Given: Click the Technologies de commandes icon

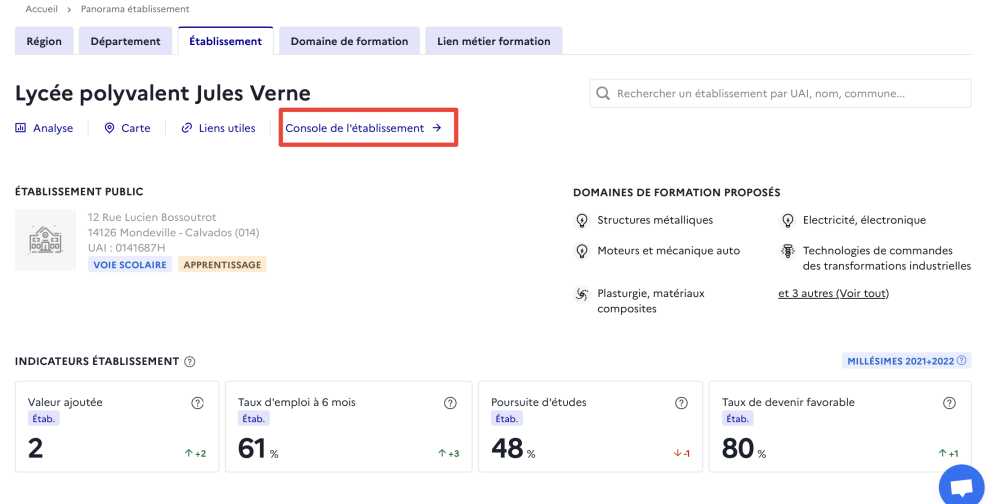Looking at the screenshot, I should [788, 251].
